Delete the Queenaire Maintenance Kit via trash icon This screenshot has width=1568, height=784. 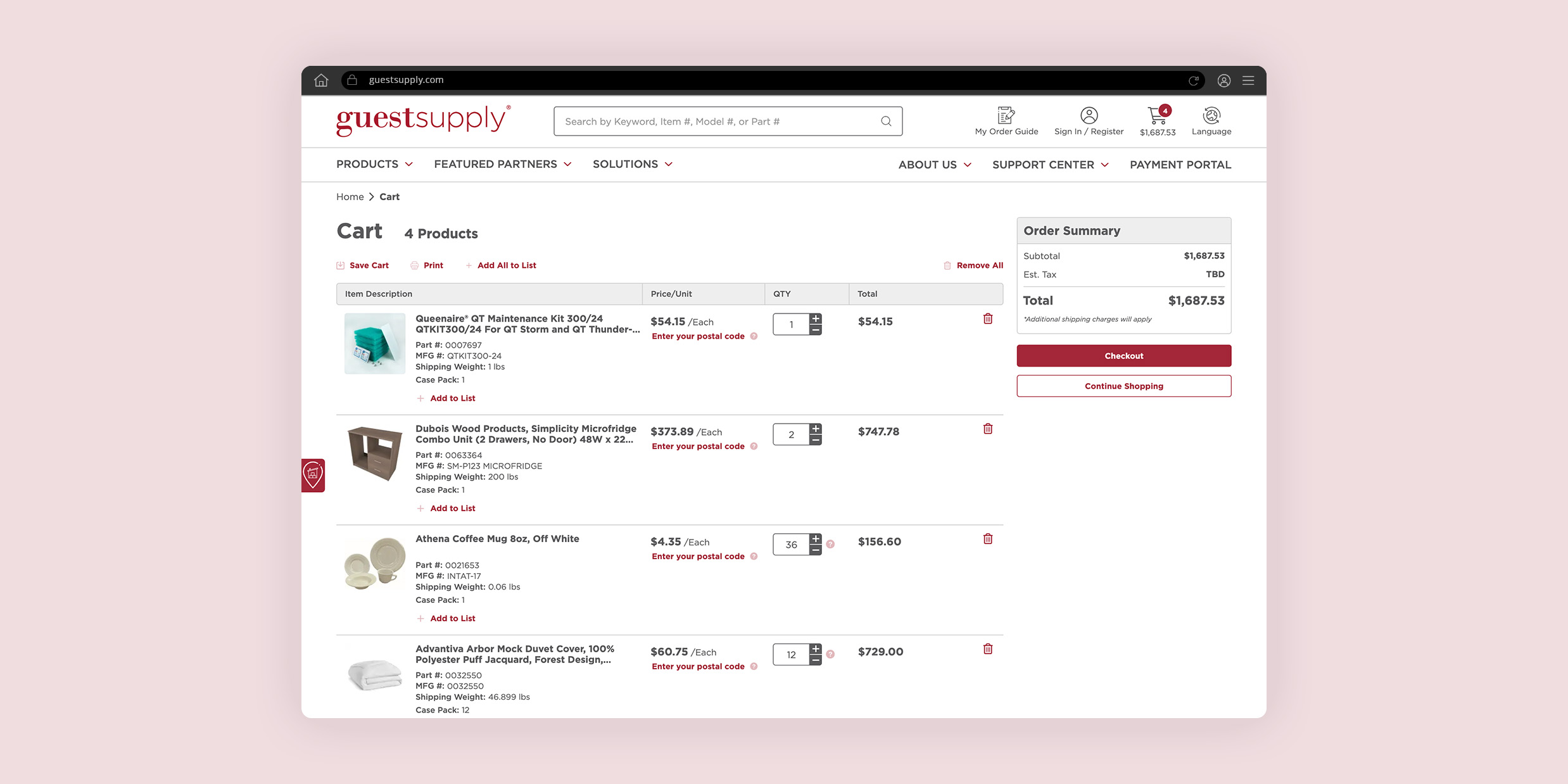point(987,319)
